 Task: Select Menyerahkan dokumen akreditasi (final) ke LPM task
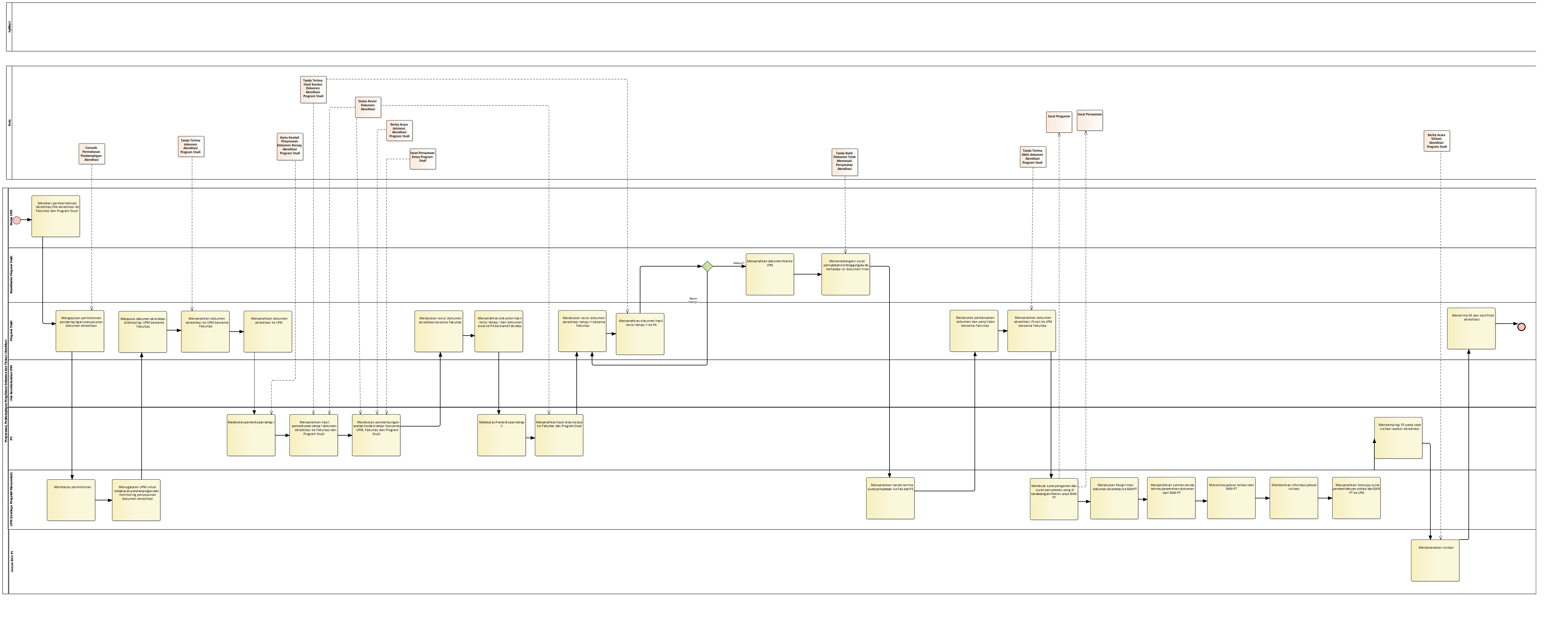(1032, 331)
